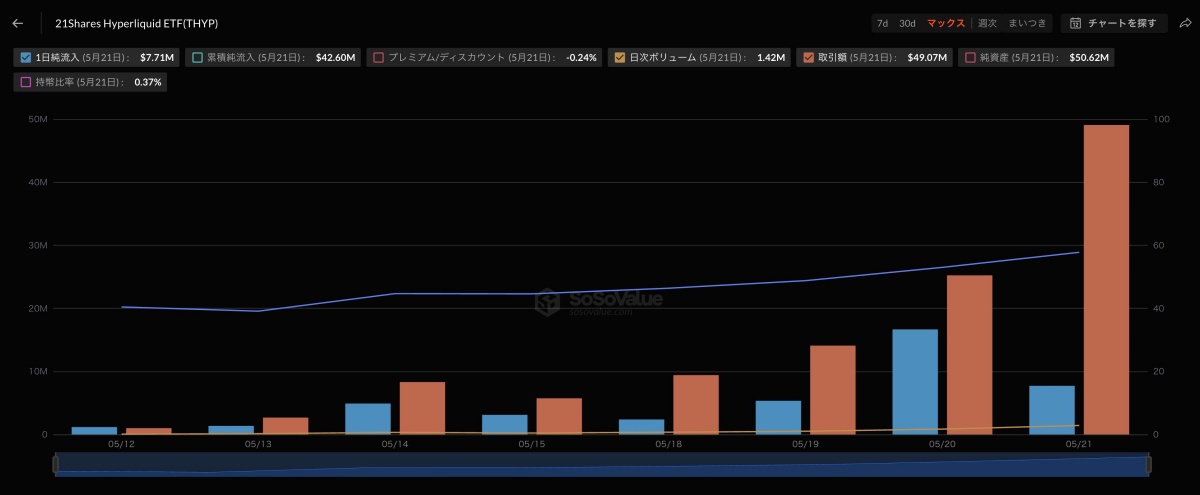The image size is (1200, 495).
Task: Select the 7d time range
Action: tap(882, 23)
